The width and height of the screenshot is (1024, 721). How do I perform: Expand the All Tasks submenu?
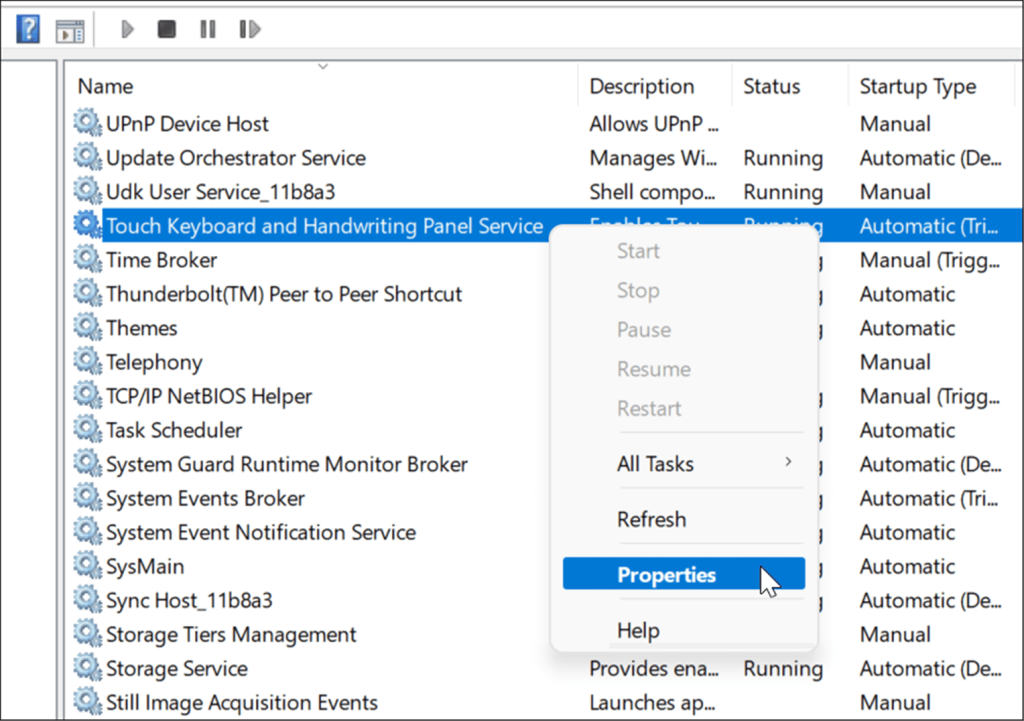(684, 464)
